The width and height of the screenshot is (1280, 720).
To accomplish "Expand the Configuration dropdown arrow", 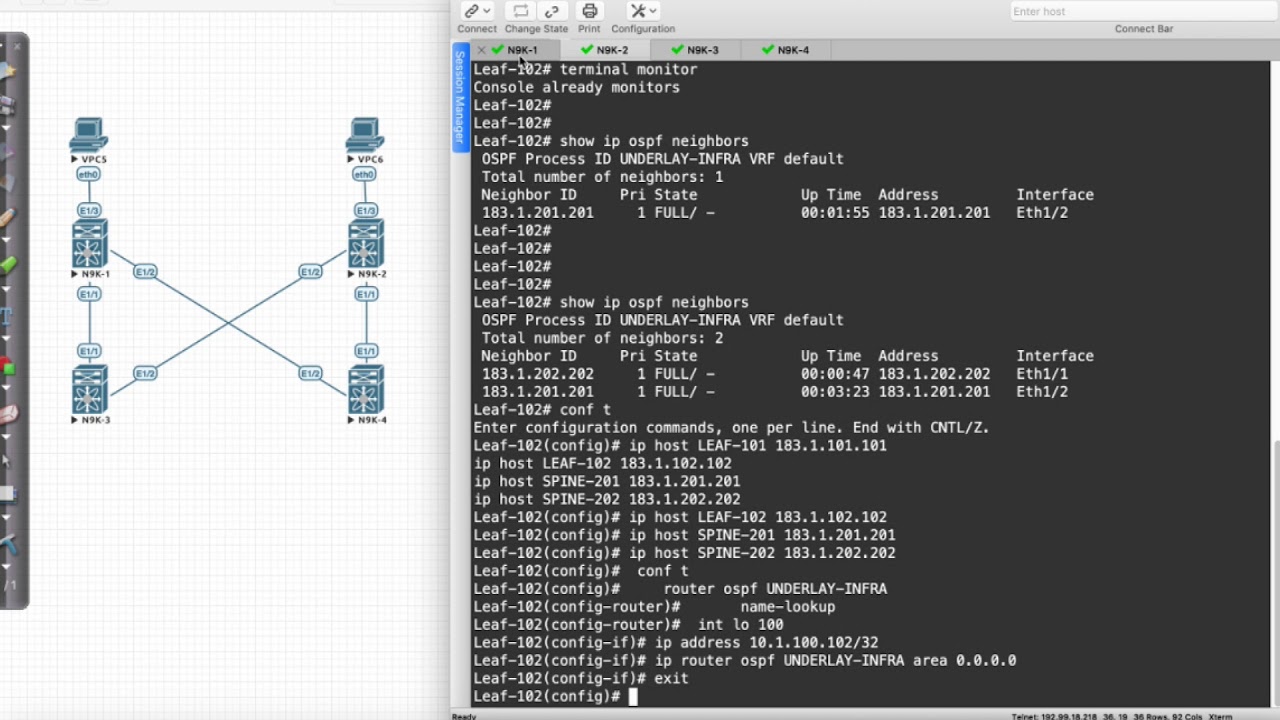I will [x=653, y=11].
